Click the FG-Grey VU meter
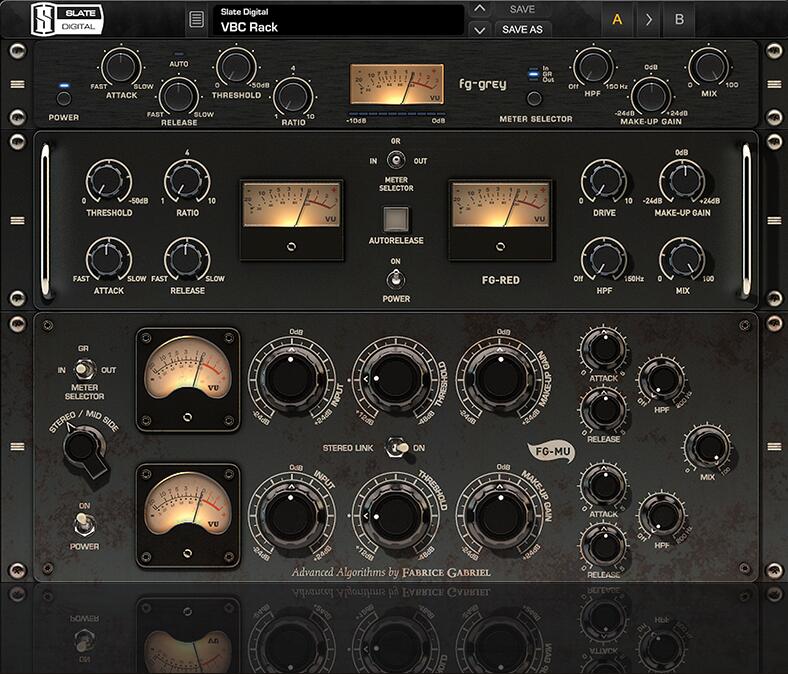 pyautogui.click(x=397, y=84)
